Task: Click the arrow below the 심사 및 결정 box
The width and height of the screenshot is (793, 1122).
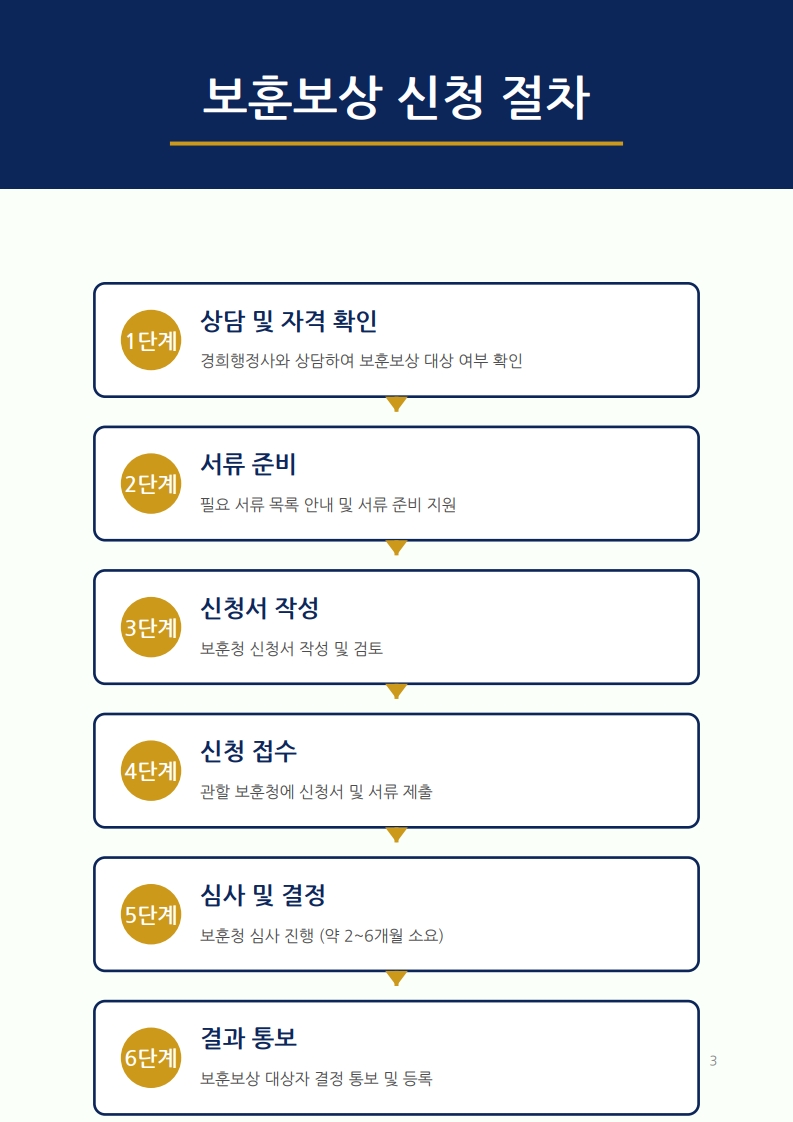Action: pos(396,978)
